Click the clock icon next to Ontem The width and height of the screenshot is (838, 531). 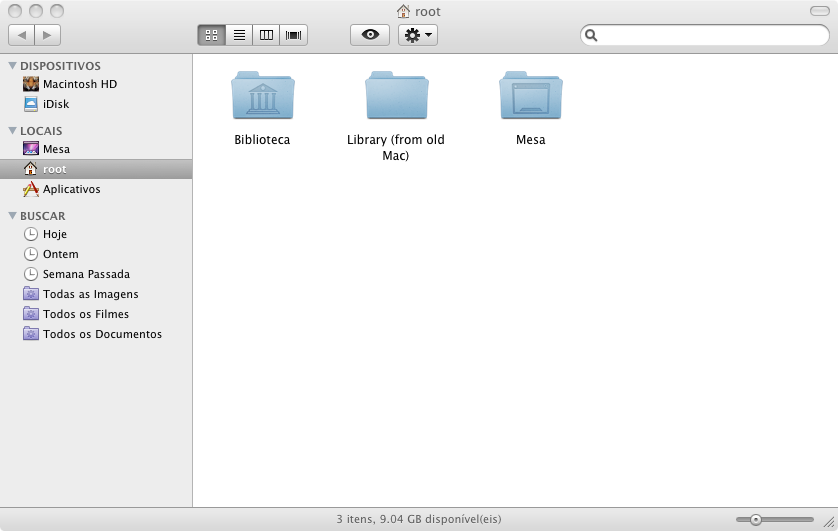coord(31,254)
